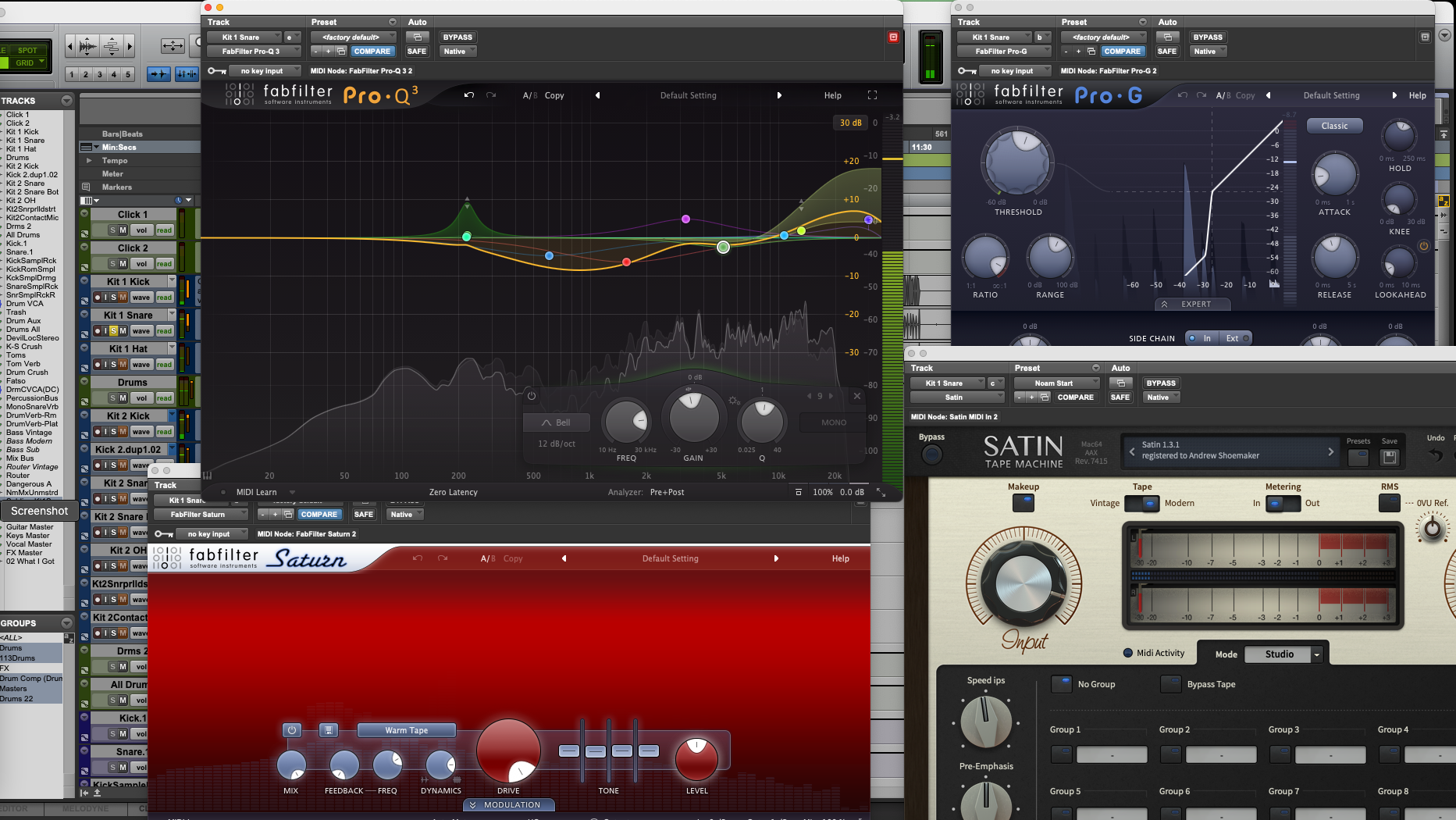Go to previous preset in Pro-G
1456x820 pixels.
[x=1268, y=95]
